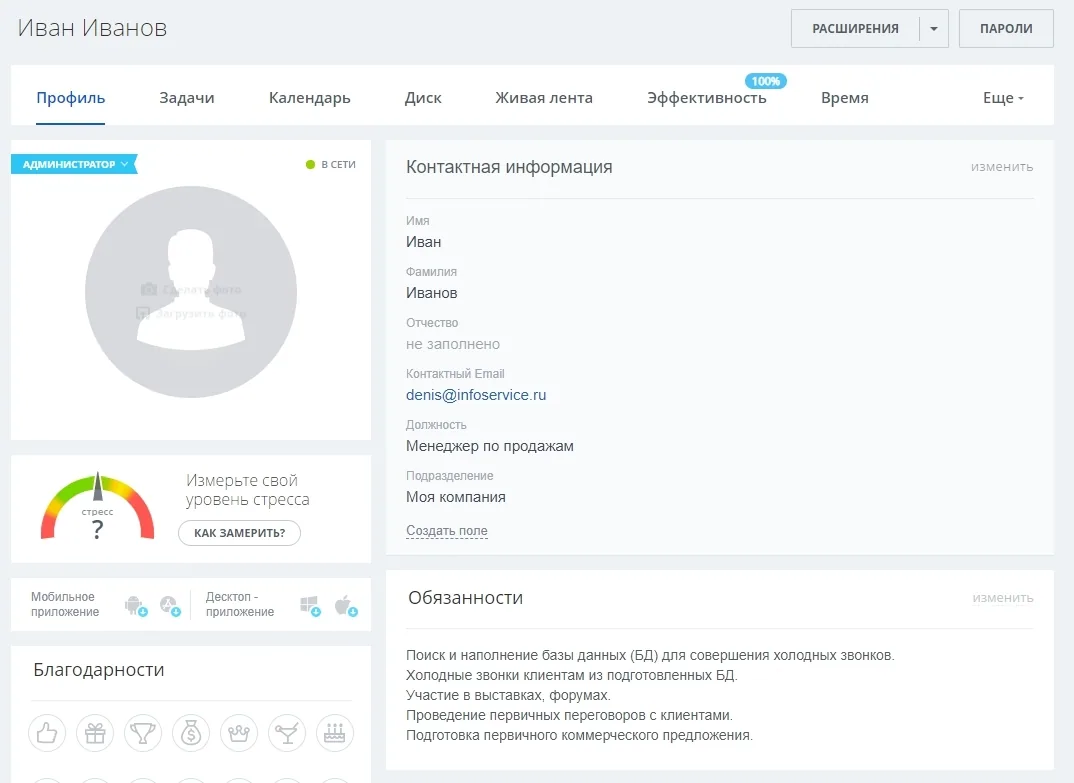Open the Задачи tab
The image size is (1074, 783).
click(187, 98)
